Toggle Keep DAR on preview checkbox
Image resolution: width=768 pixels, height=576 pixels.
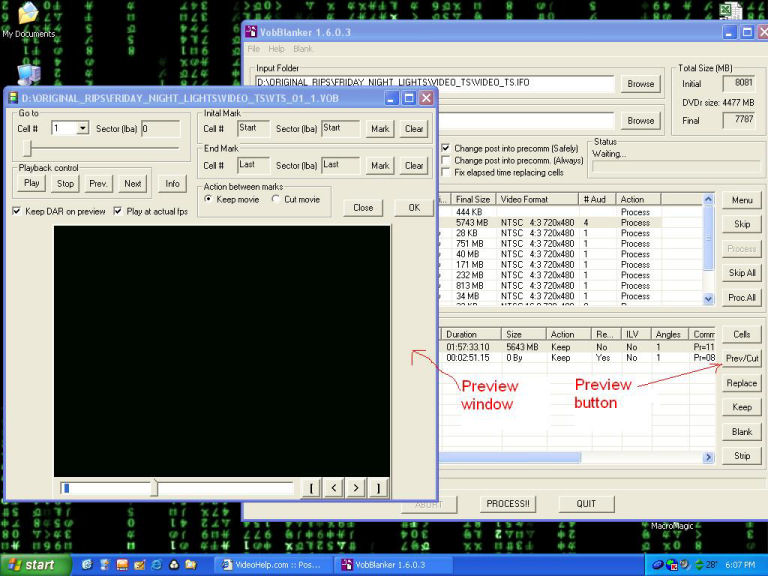[x=17, y=211]
